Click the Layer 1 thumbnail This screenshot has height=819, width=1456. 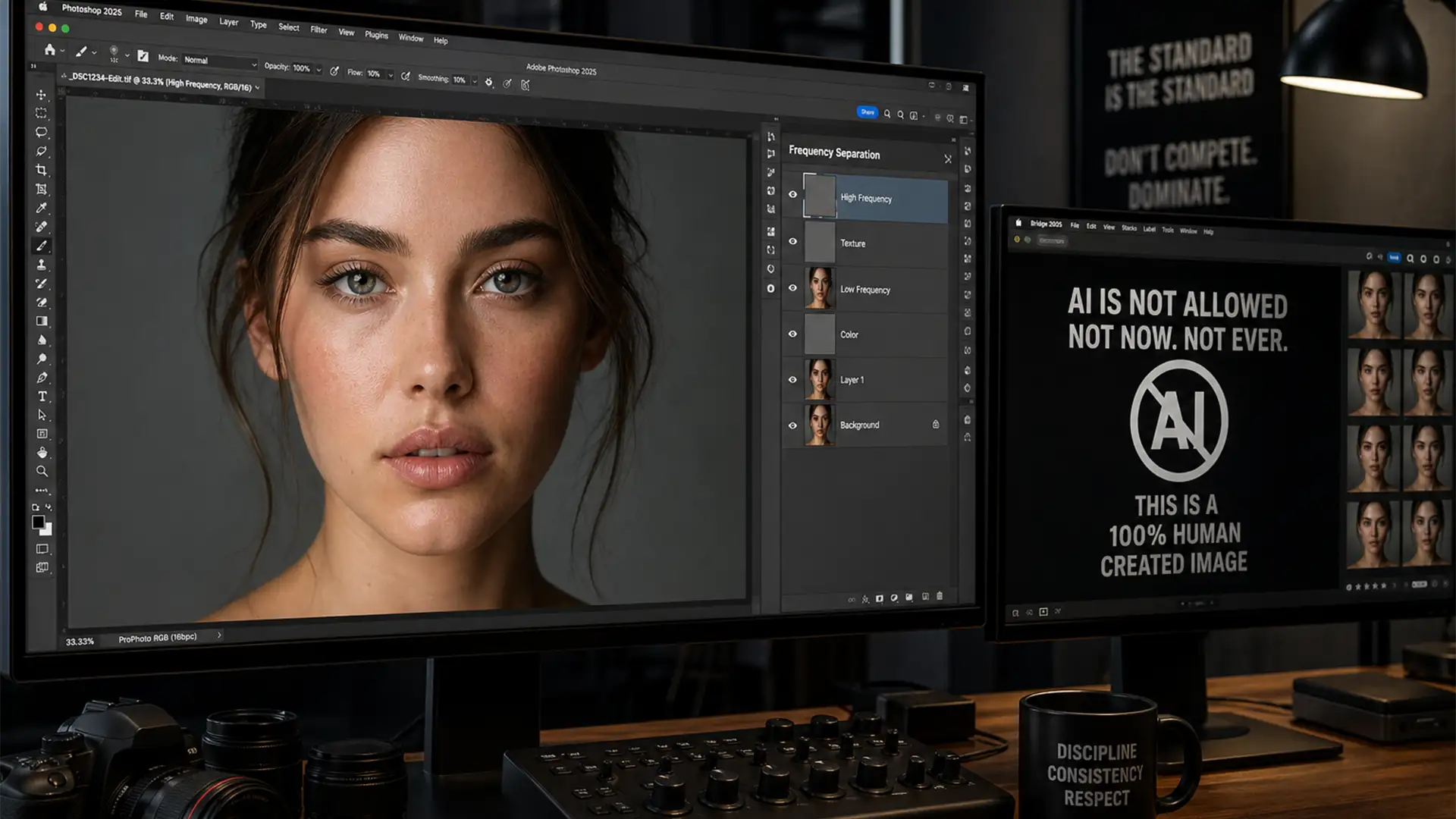click(x=821, y=379)
